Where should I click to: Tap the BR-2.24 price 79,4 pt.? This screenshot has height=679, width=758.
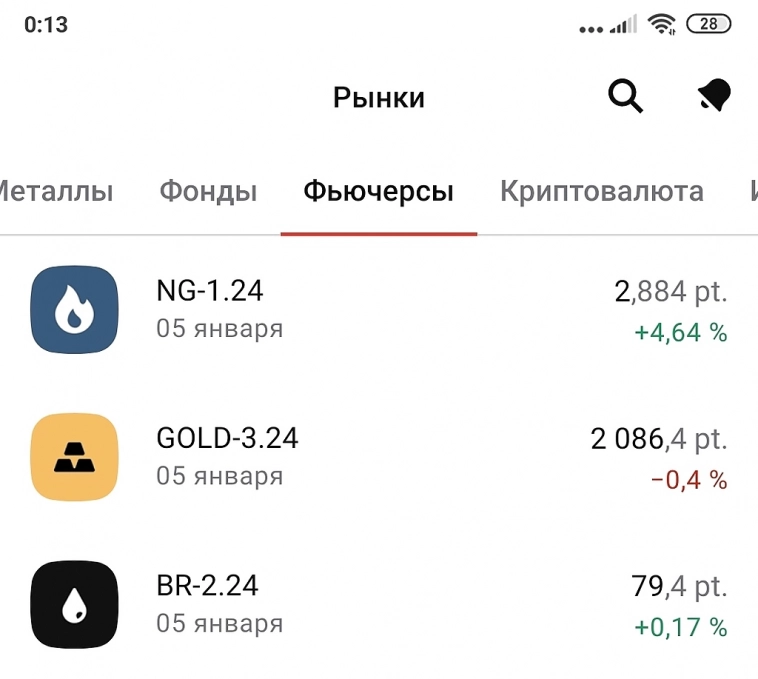pos(679,587)
